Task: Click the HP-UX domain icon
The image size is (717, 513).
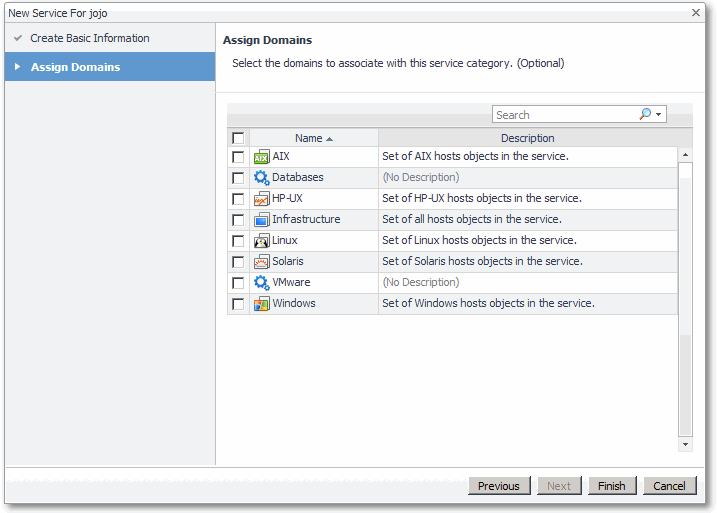Action: coord(261,199)
